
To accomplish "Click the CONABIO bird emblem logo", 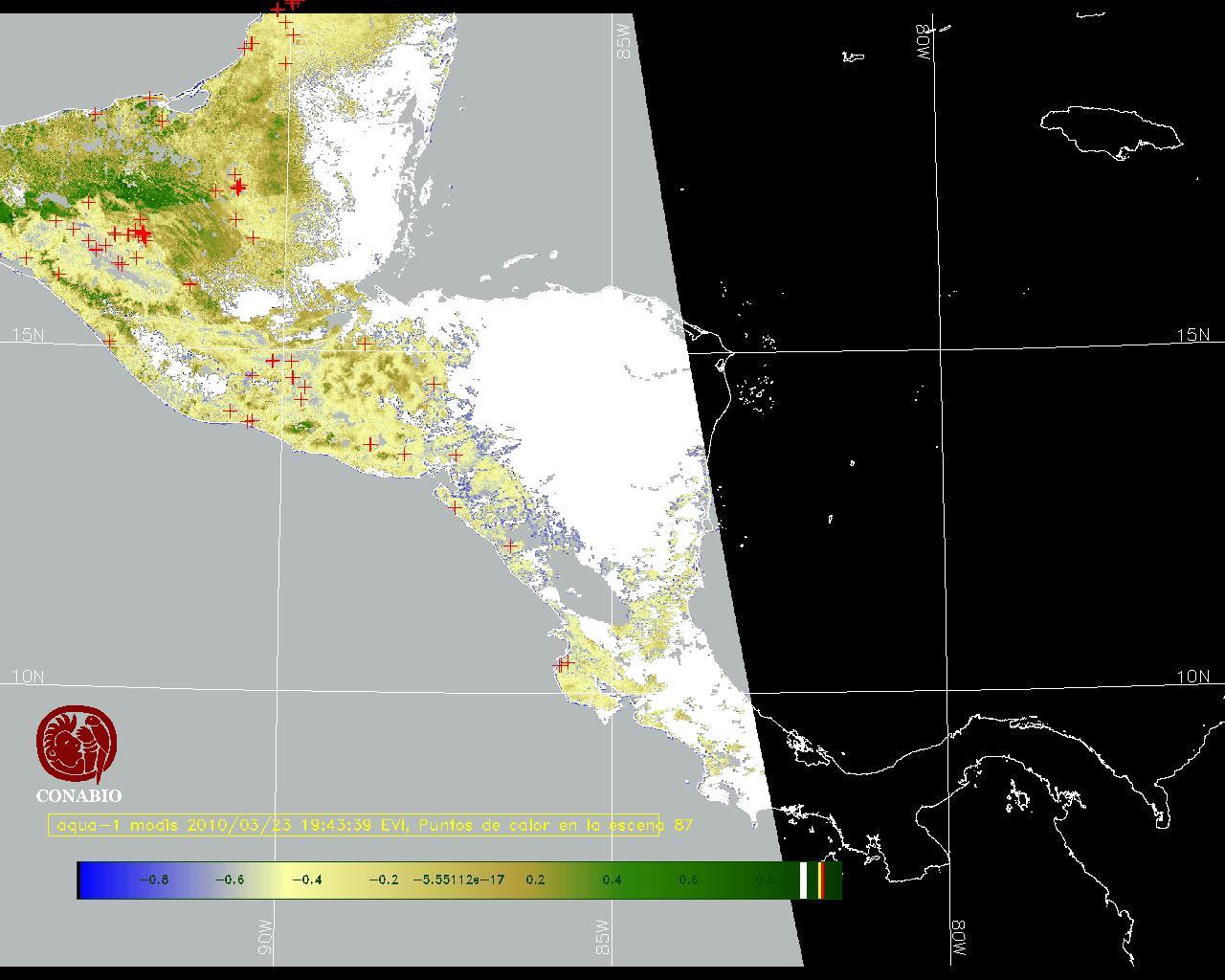I will 78,744.
